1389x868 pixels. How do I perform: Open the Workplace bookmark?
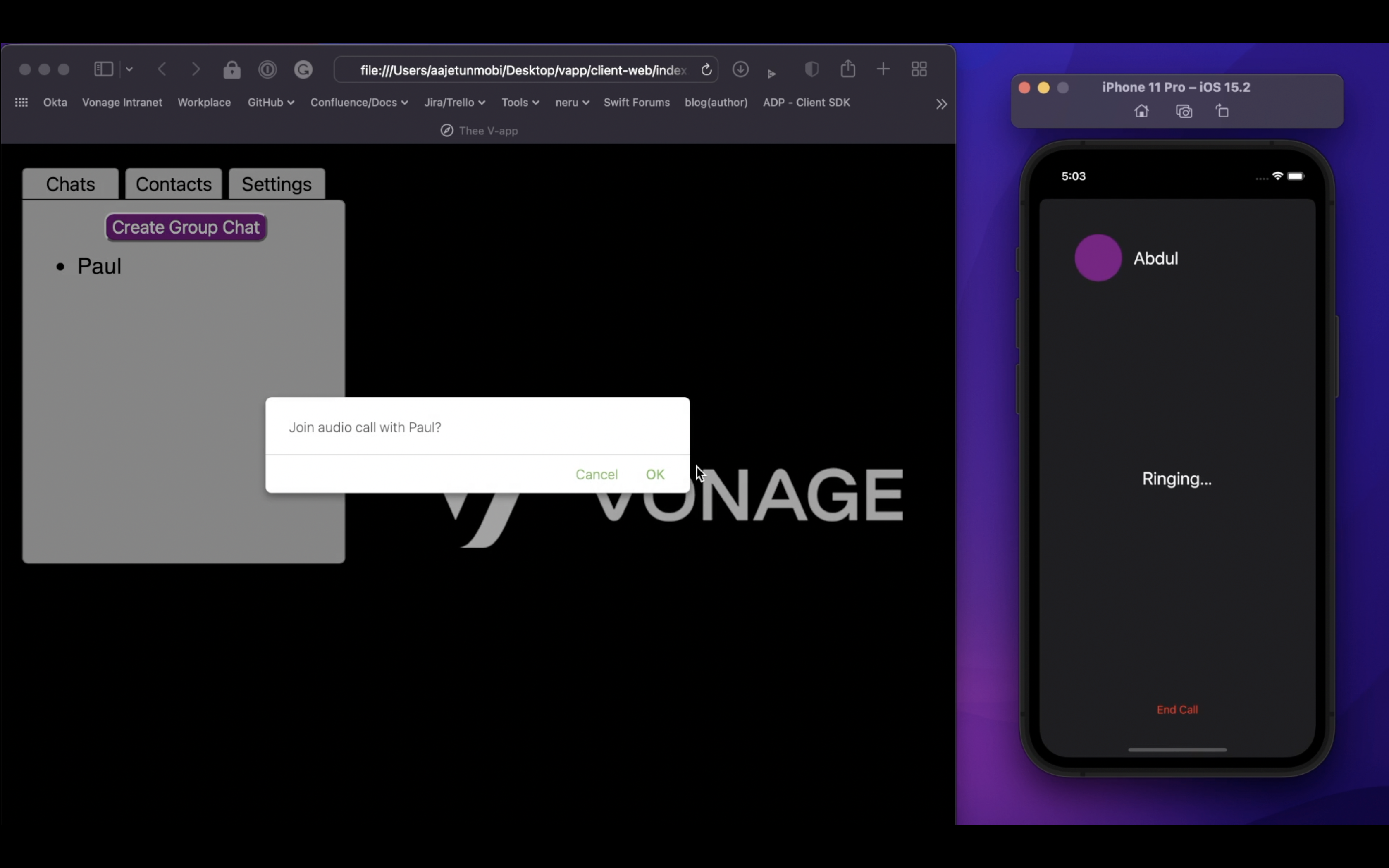tap(204, 102)
